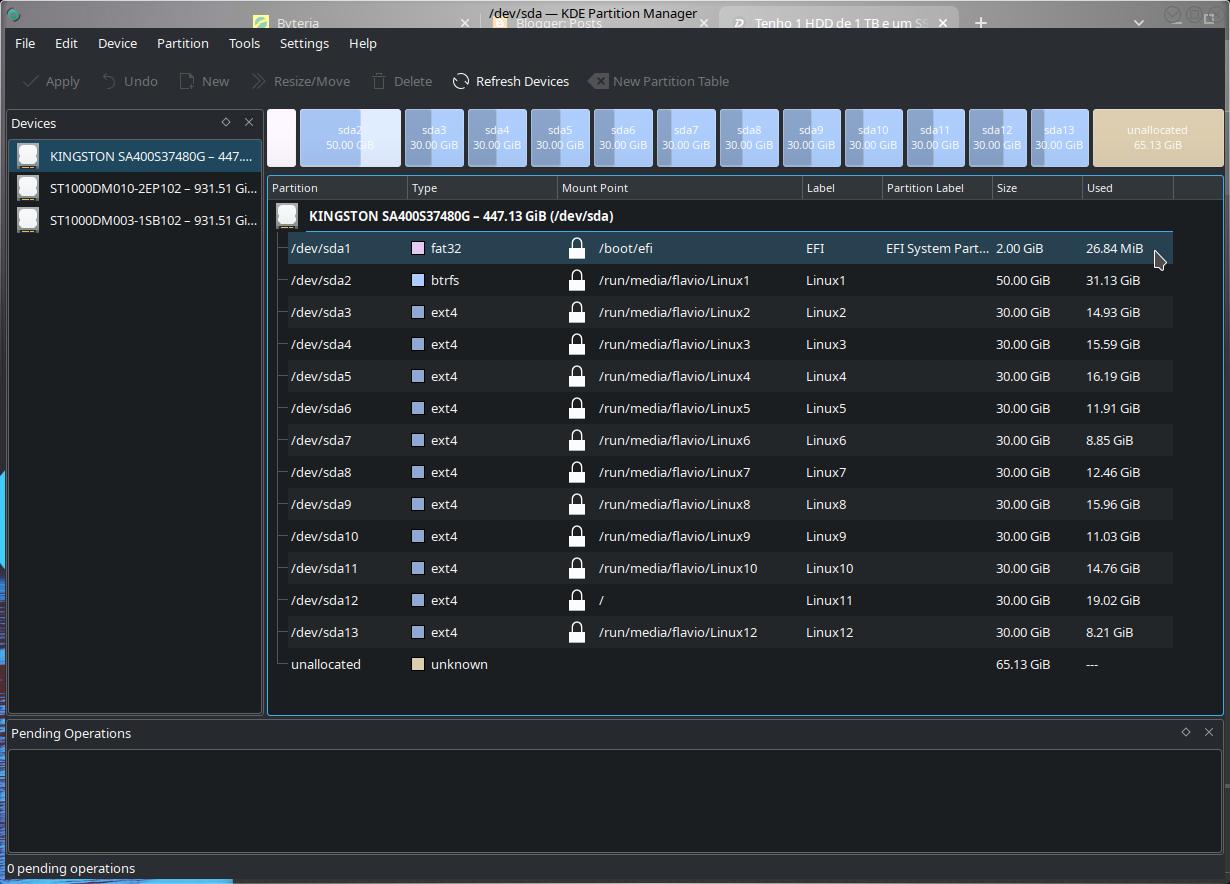Viewport: 1230px width, 884px height.
Task: Click the Refresh Devices toolbar icon
Action: [x=460, y=81]
